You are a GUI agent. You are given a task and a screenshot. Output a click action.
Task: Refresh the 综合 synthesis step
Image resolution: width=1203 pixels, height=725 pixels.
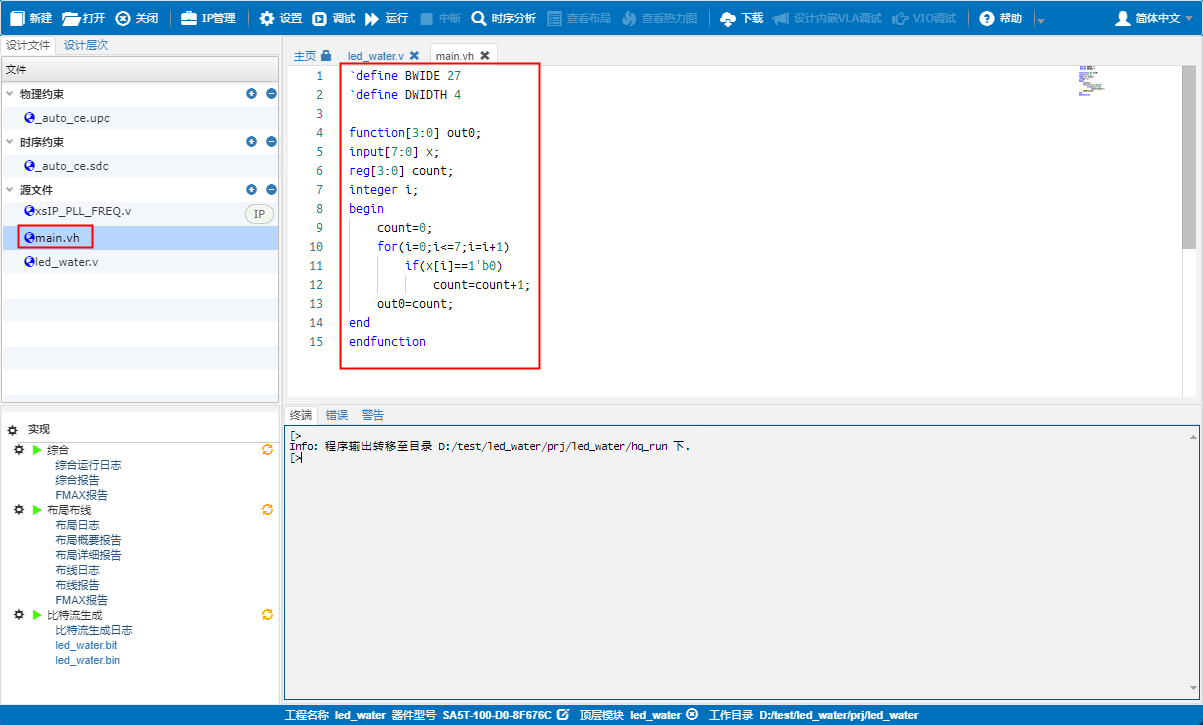(267, 449)
